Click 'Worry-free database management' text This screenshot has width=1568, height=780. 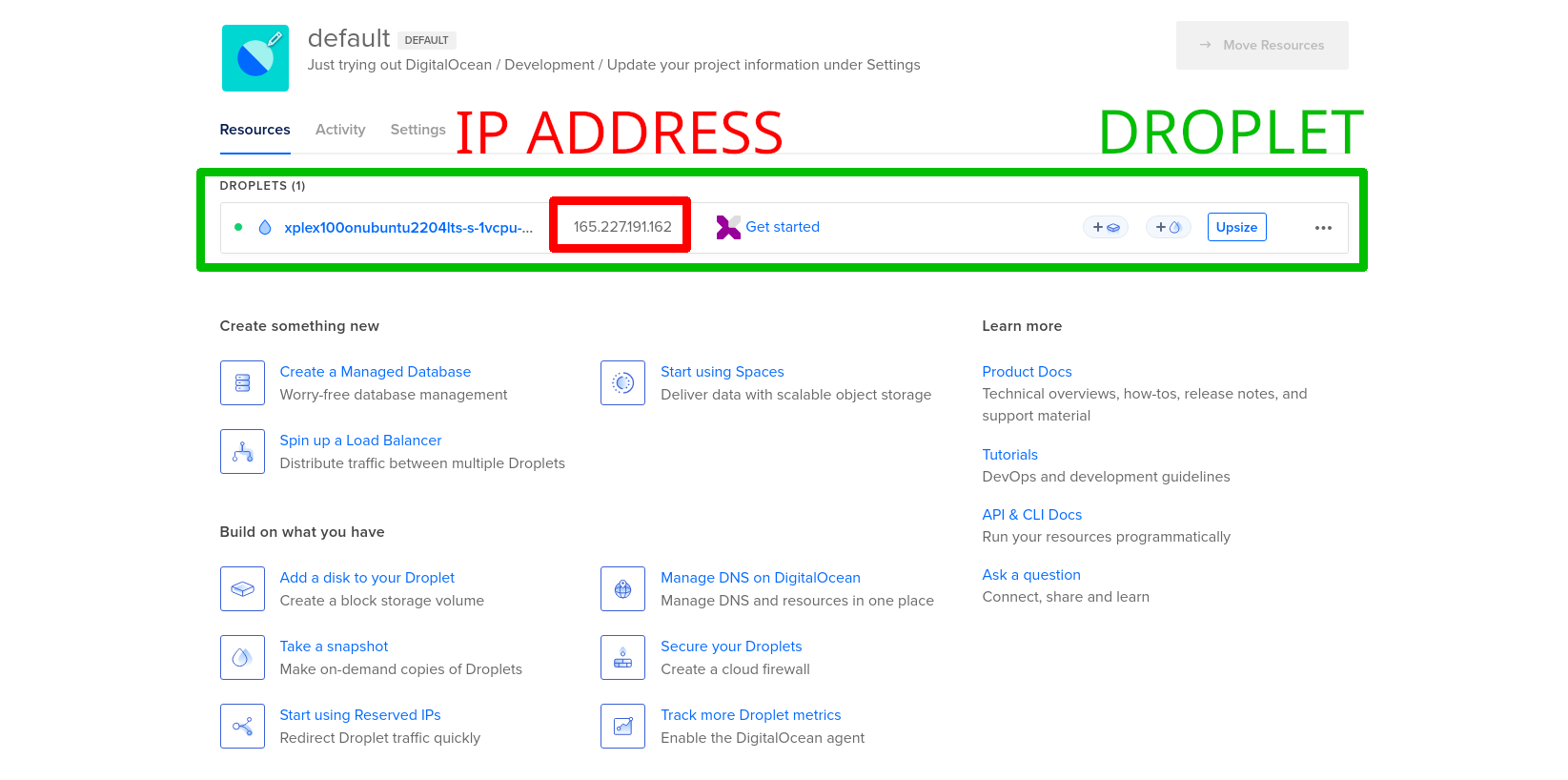click(394, 395)
